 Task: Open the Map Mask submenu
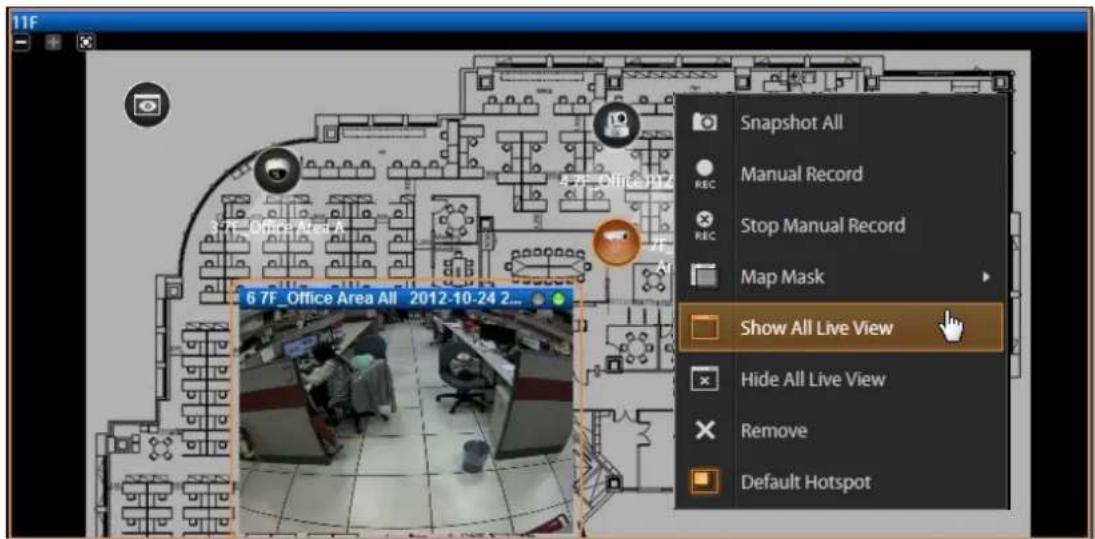coord(841,277)
